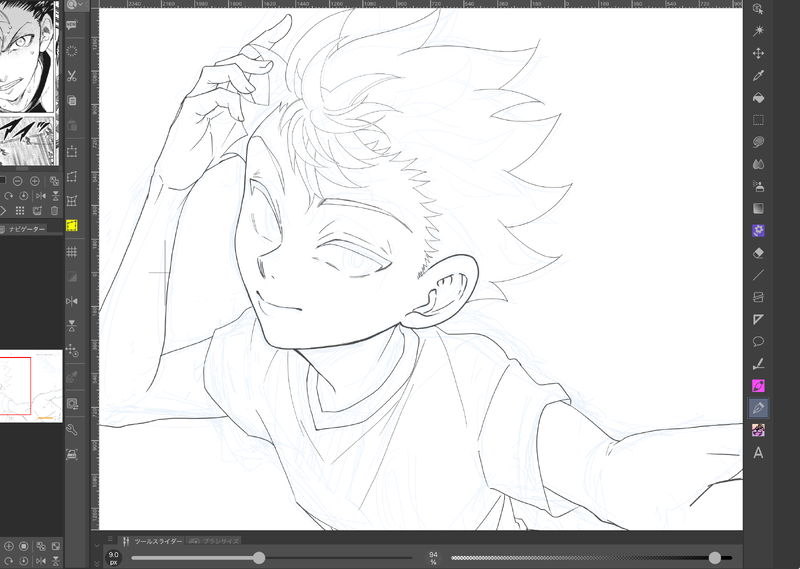Viewport: 800px width, 569px height.
Task: Select the purple Decoration tool
Action: 758,231
